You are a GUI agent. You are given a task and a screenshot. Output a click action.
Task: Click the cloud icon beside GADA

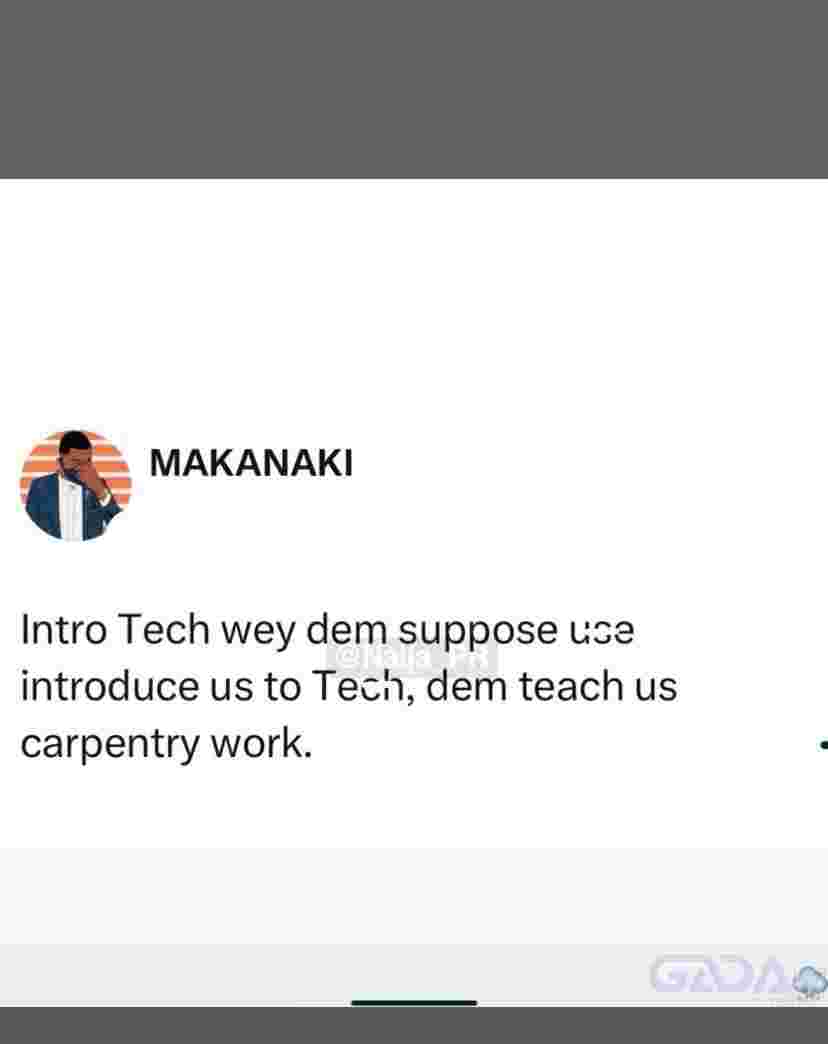[x=811, y=983]
